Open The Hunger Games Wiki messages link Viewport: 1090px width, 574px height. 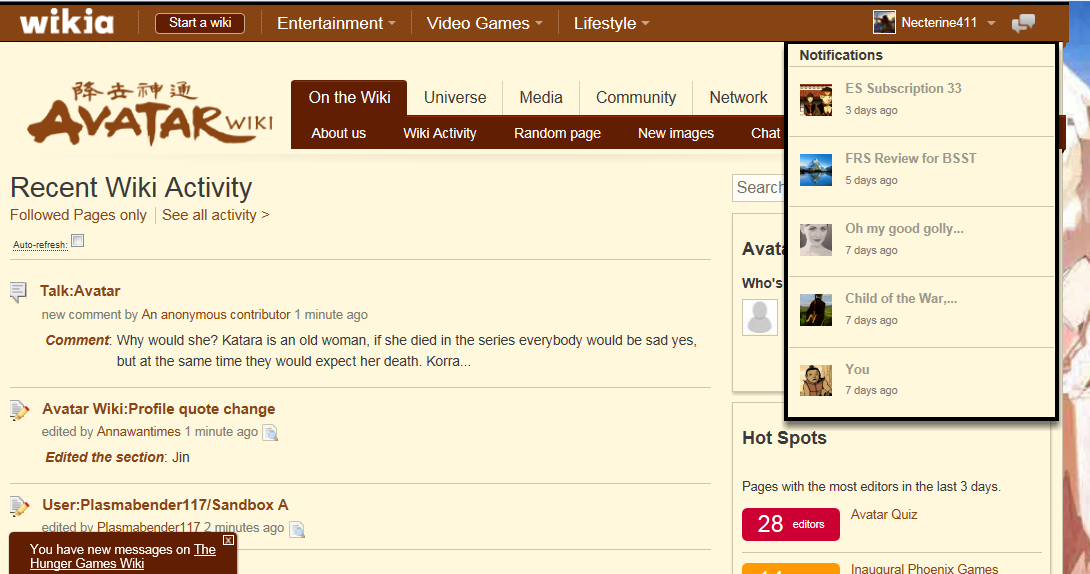(123, 557)
